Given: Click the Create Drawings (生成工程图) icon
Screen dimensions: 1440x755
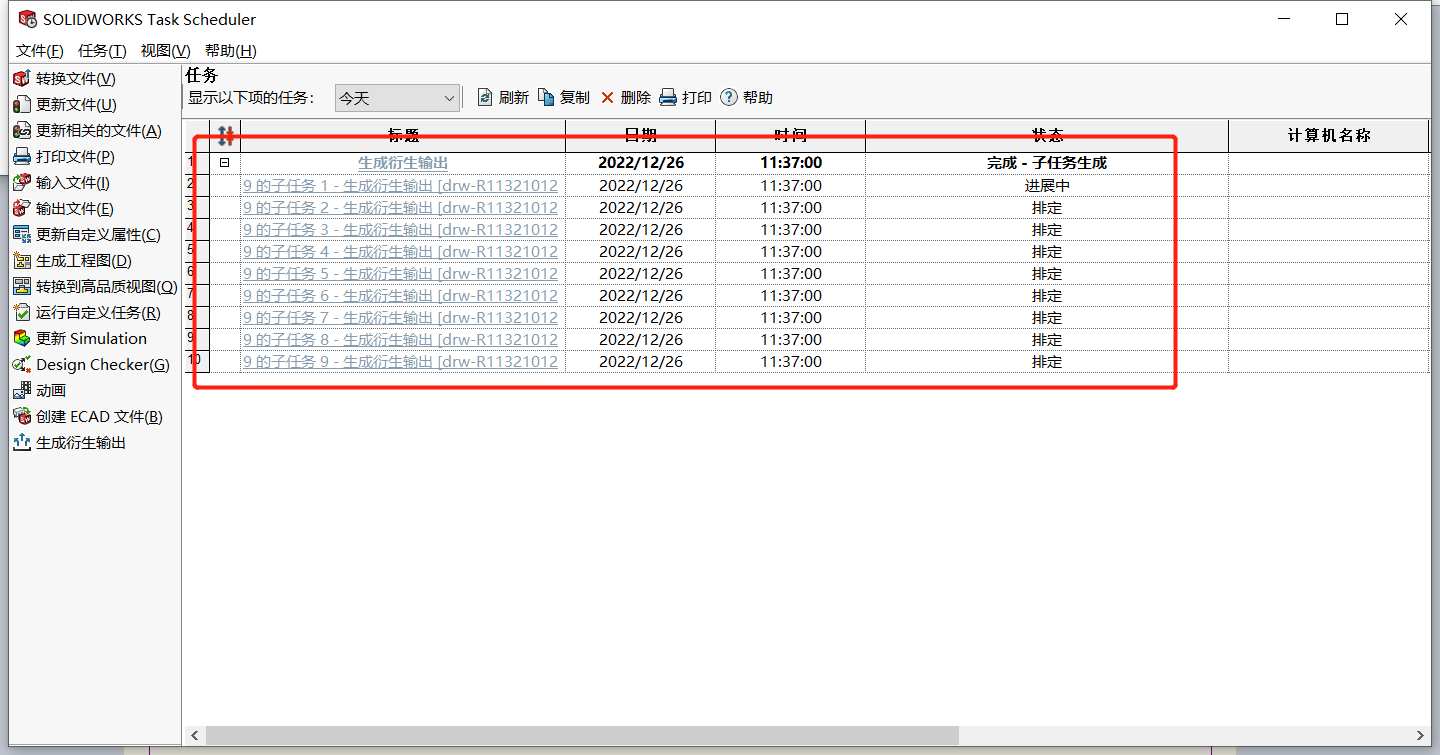Looking at the screenshot, I should (21, 261).
